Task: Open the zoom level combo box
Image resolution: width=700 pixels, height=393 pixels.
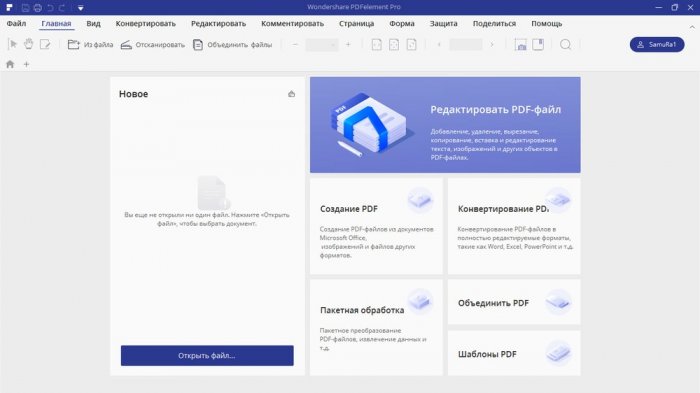Action: [322, 45]
